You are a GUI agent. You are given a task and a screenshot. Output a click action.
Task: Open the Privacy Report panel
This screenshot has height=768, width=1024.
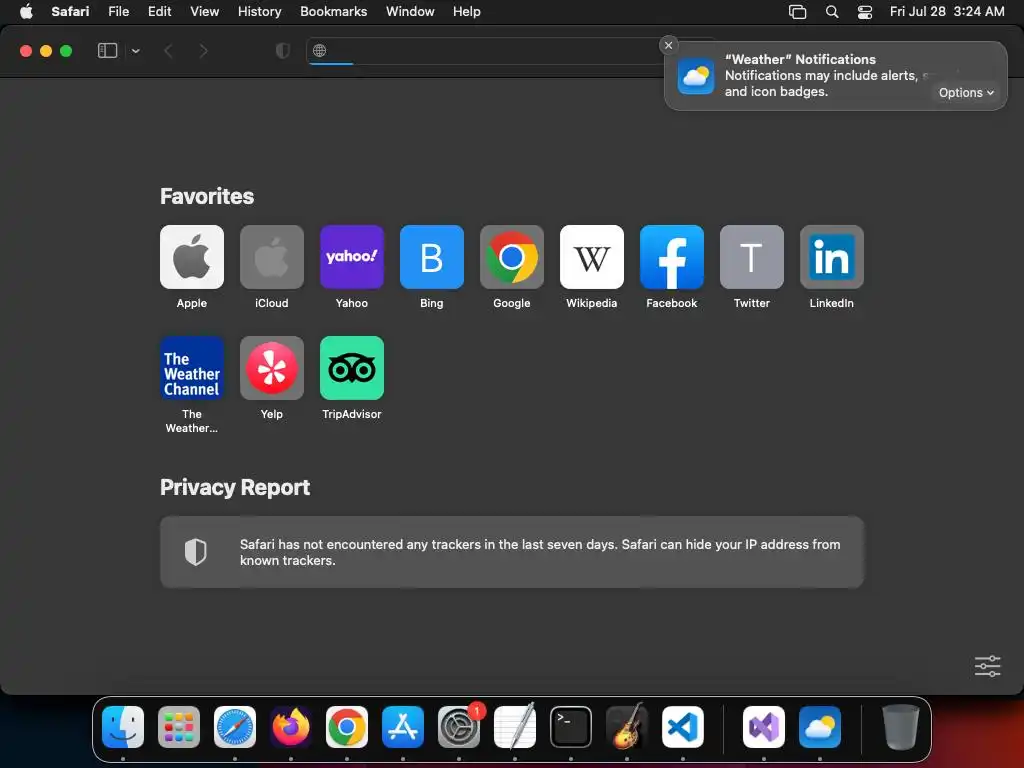(511, 552)
